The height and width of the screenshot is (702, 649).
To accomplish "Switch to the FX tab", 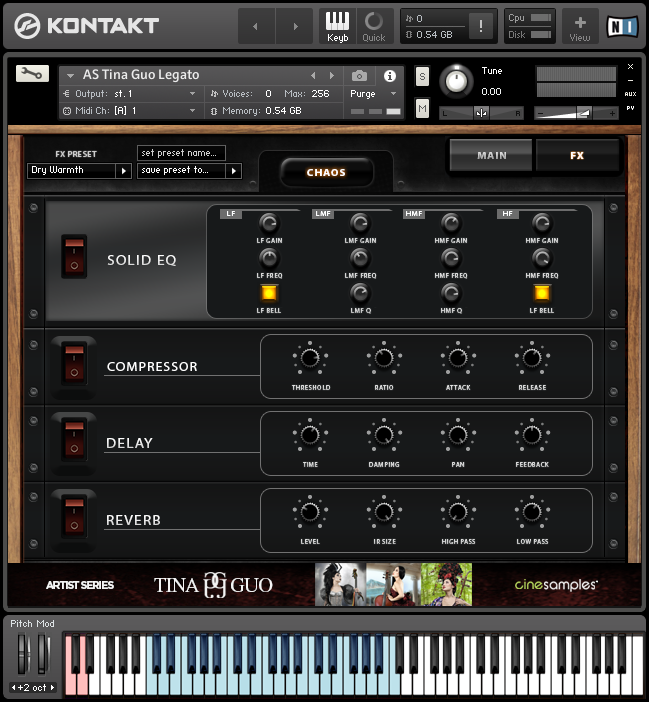I will pyautogui.click(x=577, y=155).
